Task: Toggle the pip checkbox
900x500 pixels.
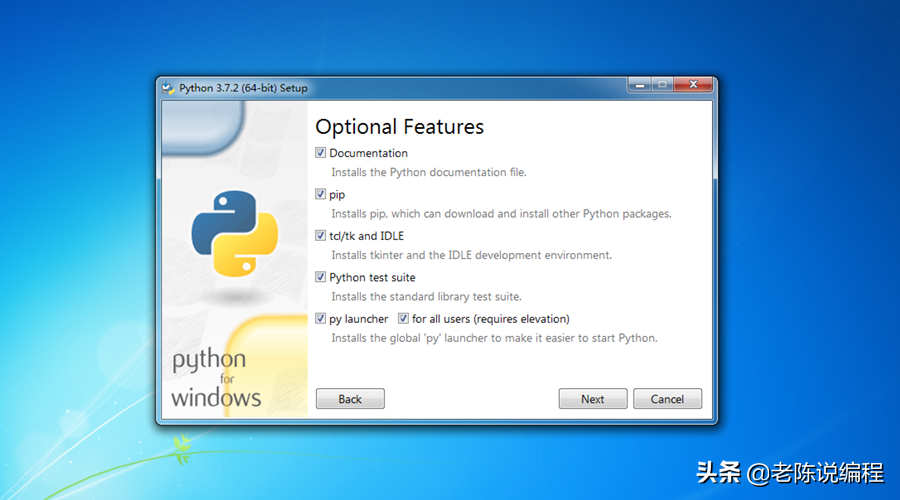Action: (x=320, y=194)
